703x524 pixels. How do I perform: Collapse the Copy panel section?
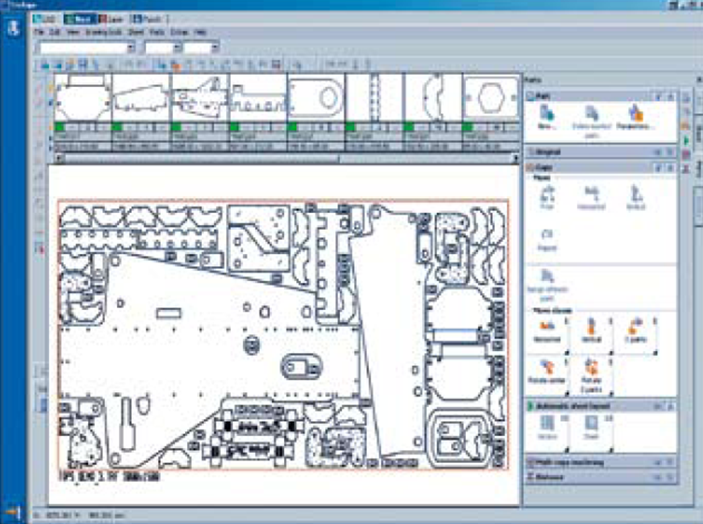(658, 166)
